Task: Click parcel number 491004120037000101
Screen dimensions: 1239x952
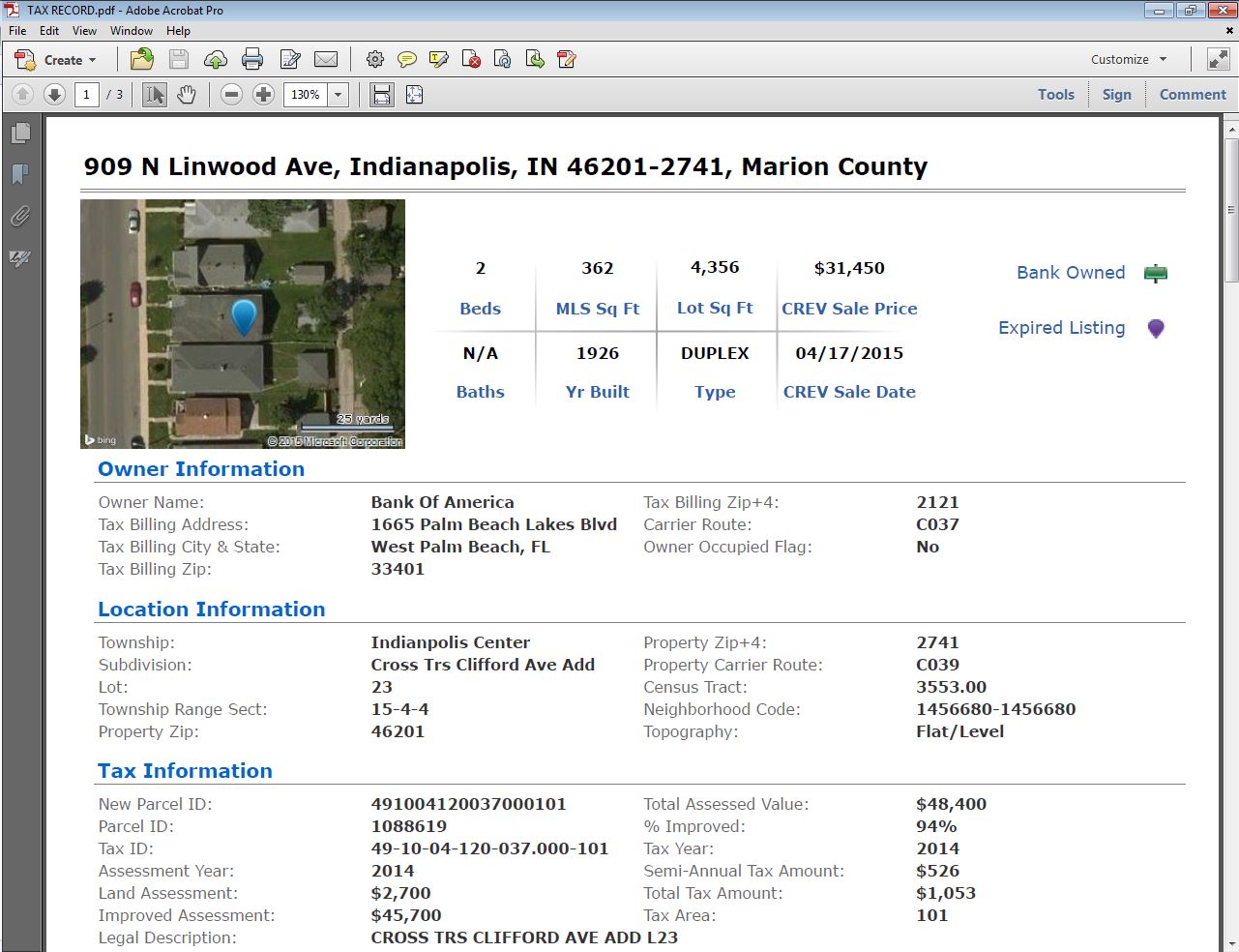Action: click(x=469, y=804)
